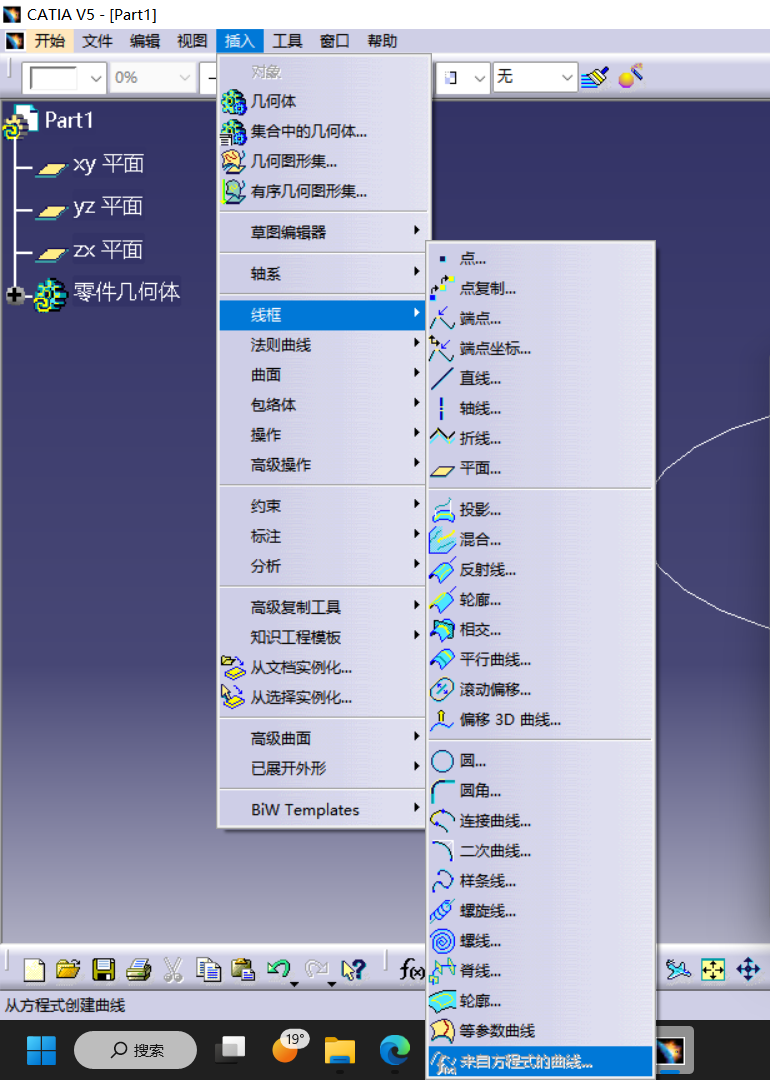Select 有序几何图形集... from Insert menu
The width and height of the screenshot is (770, 1080).
(x=322, y=191)
